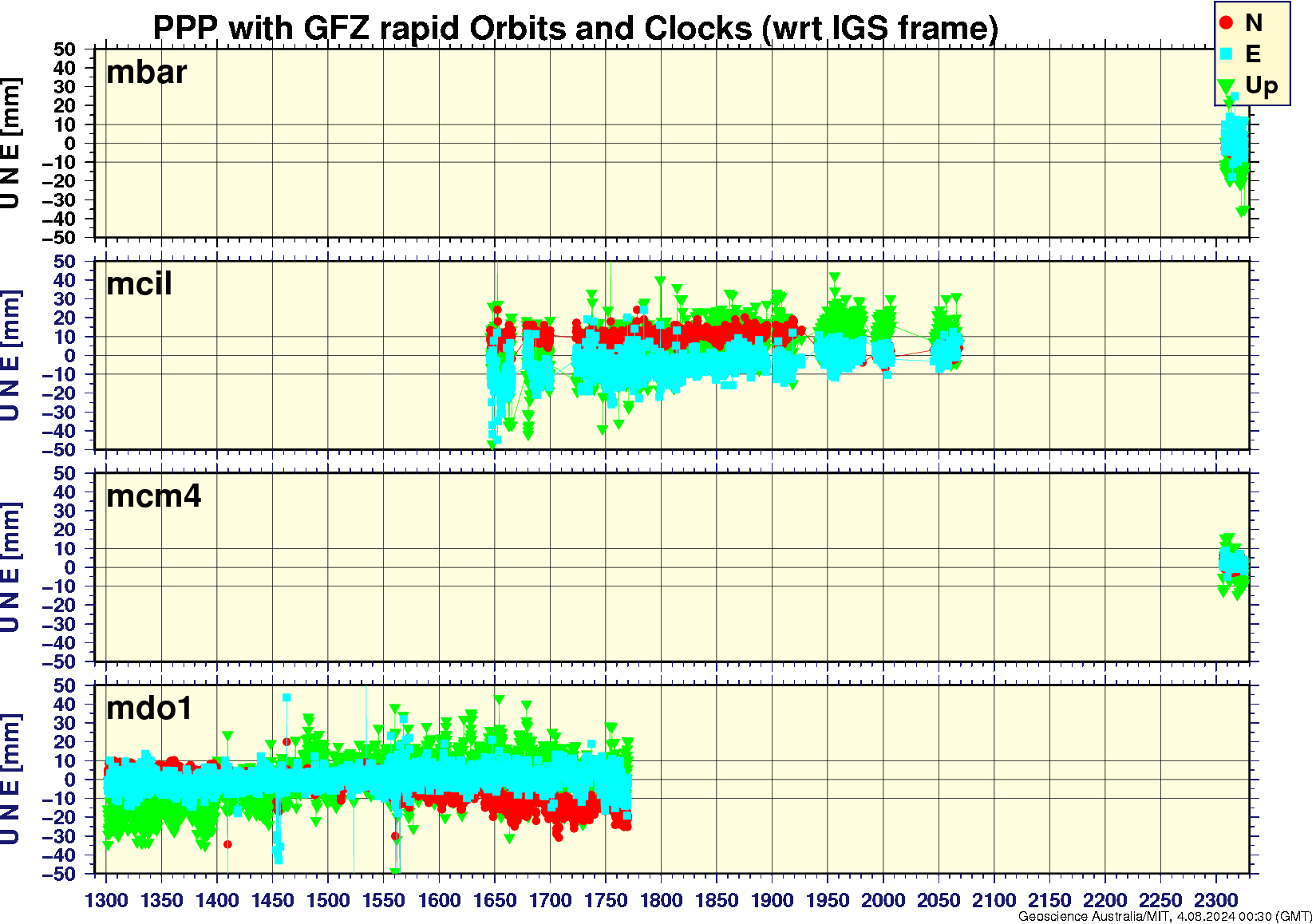Click the x-axis tick label 2100

coord(994,900)
